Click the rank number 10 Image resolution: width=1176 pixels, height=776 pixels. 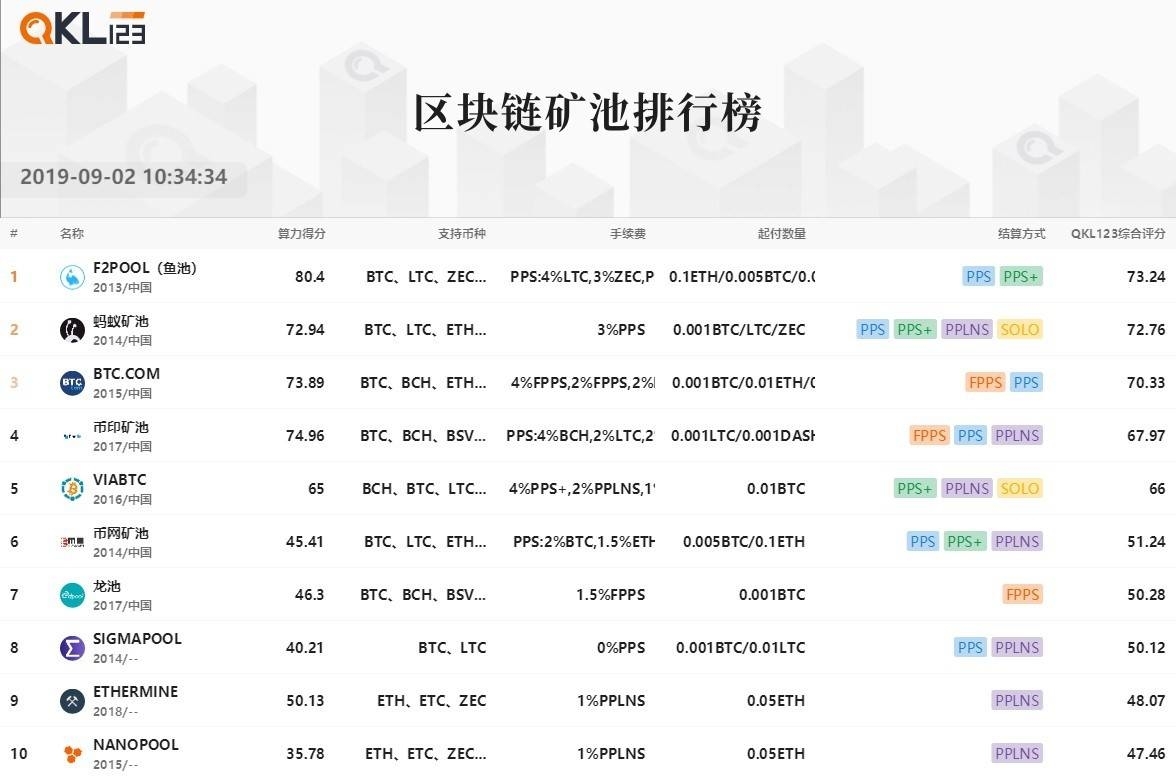[x=19, y=754]
